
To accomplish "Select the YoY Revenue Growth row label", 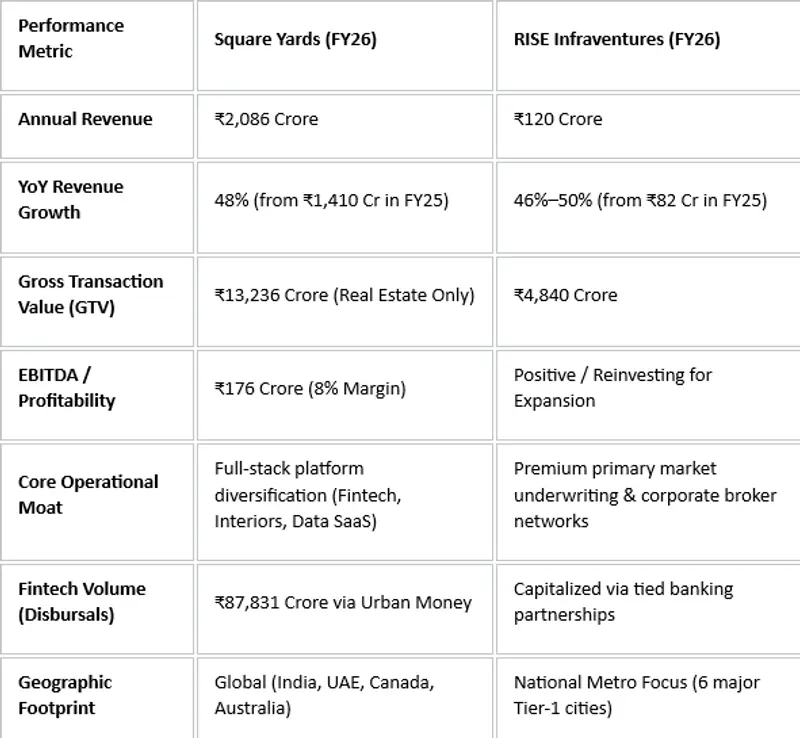I will pos(97,207).
